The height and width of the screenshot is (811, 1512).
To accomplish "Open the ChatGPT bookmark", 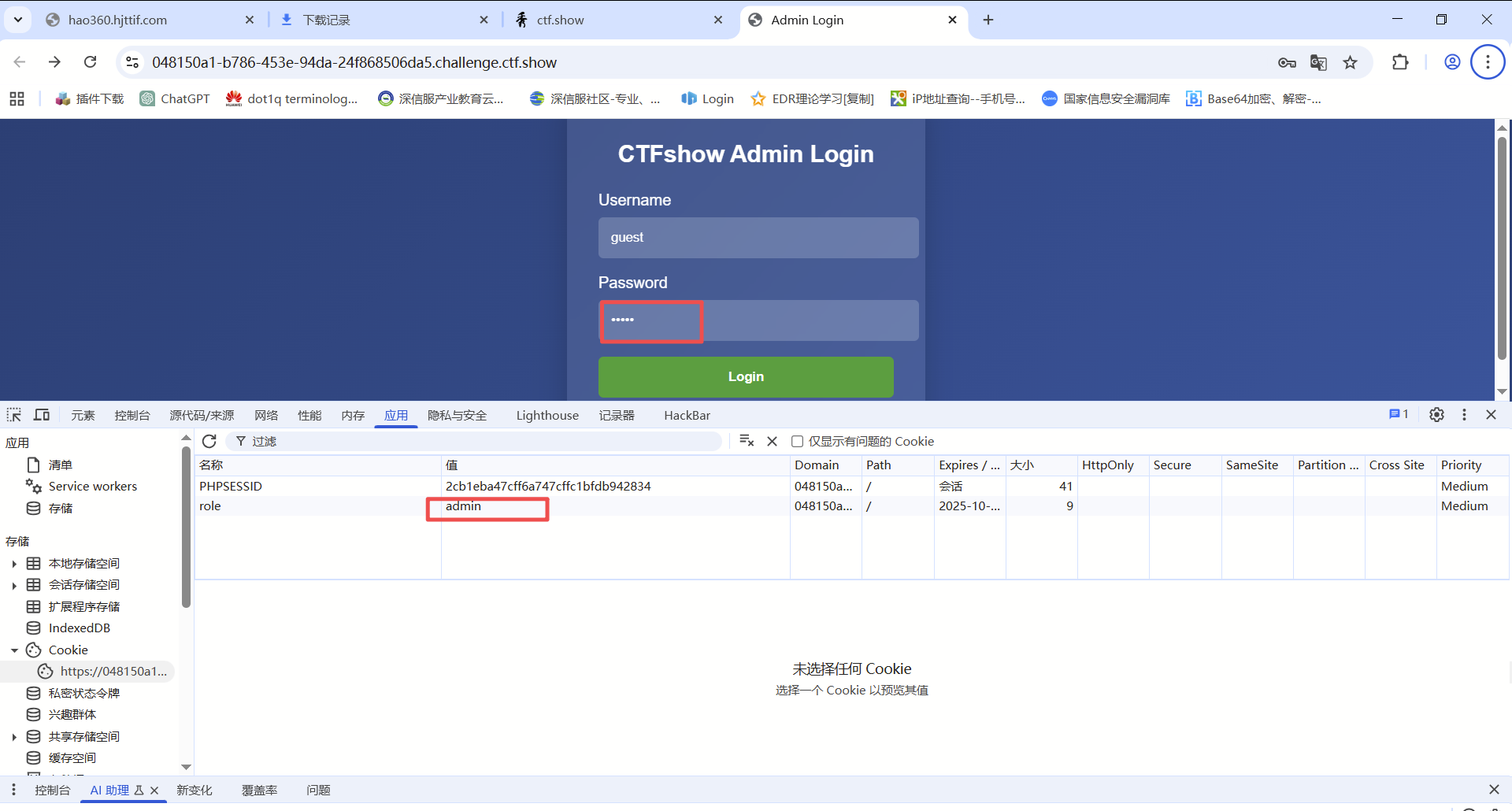I will (x=174, y=98).
